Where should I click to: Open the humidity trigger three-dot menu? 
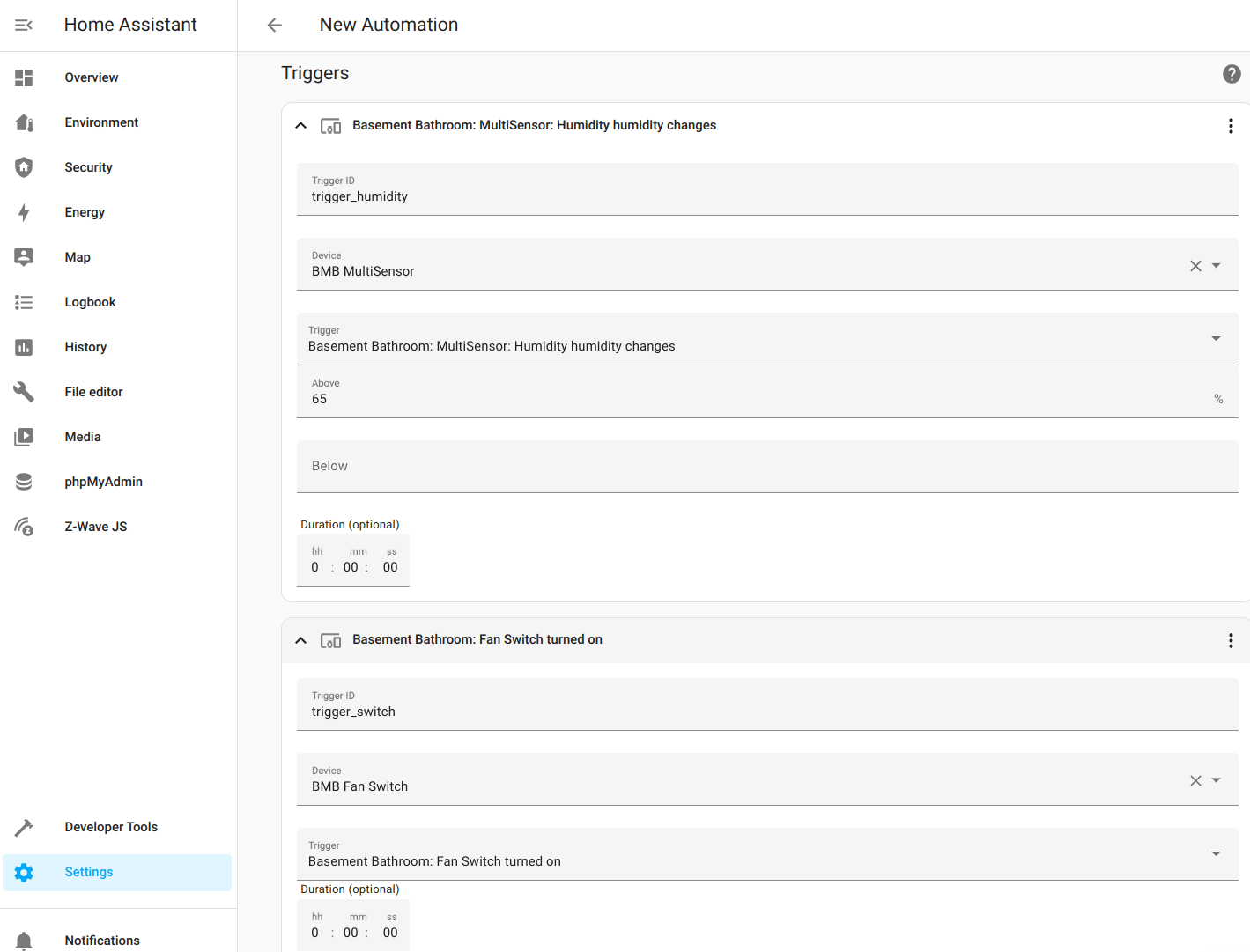(x=1231, y=126)
